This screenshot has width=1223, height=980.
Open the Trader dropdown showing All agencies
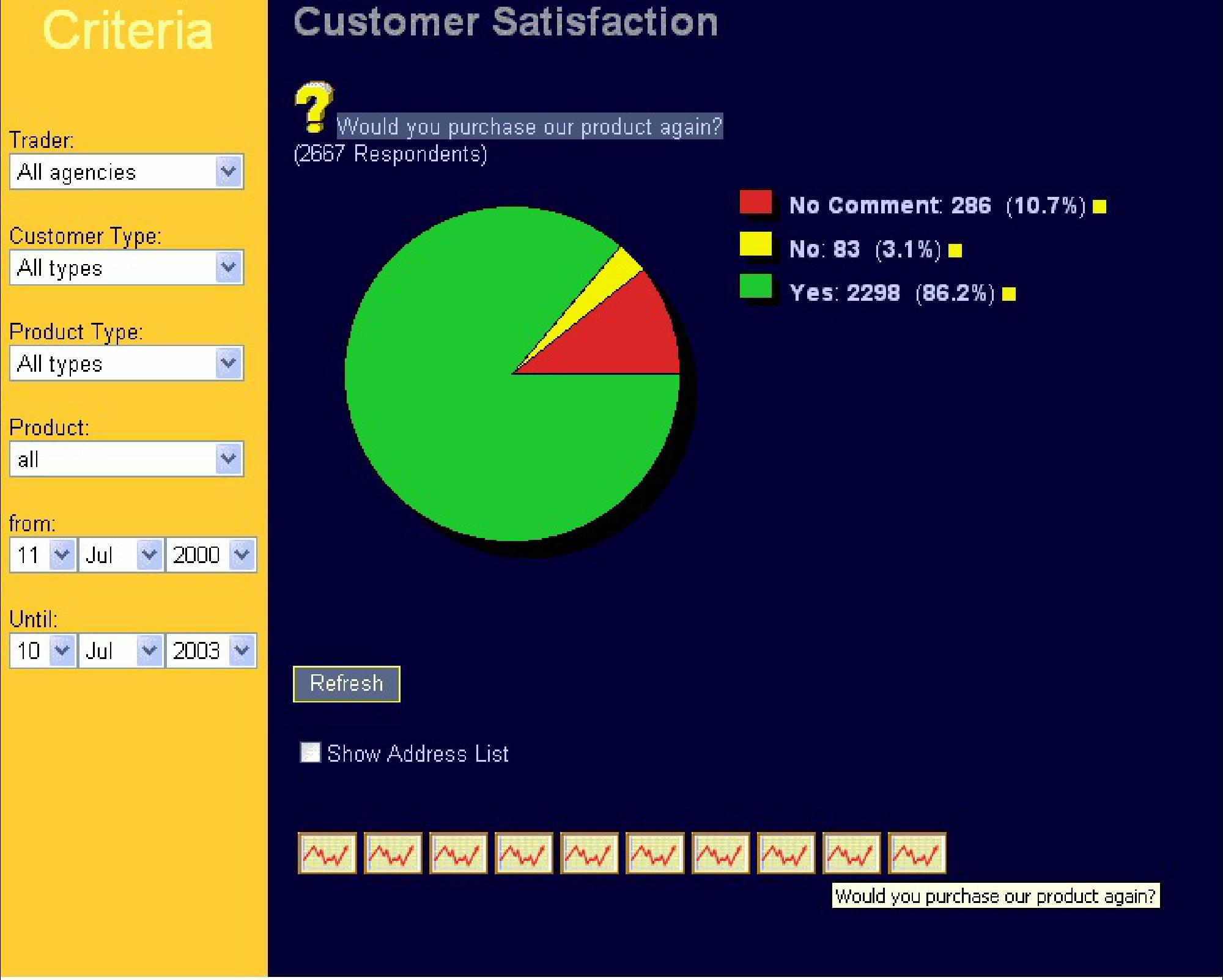click(x=228, y=172)
